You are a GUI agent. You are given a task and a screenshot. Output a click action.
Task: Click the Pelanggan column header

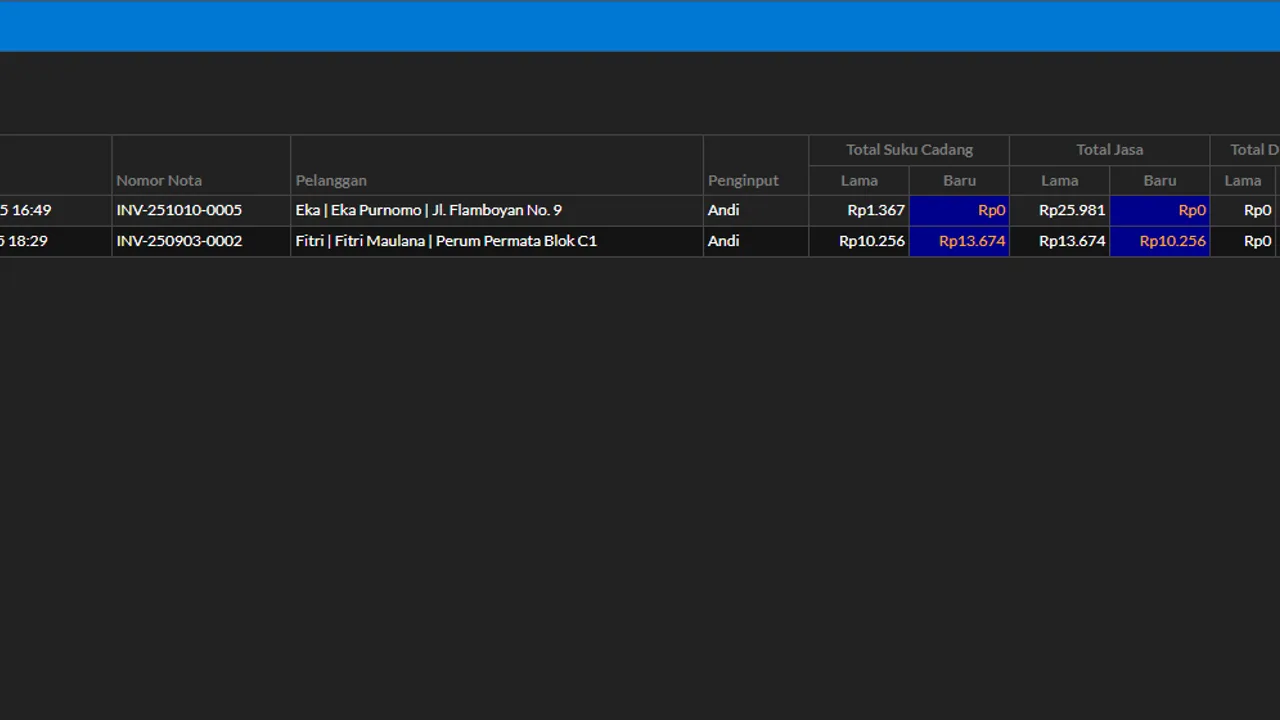click(497, 165)
